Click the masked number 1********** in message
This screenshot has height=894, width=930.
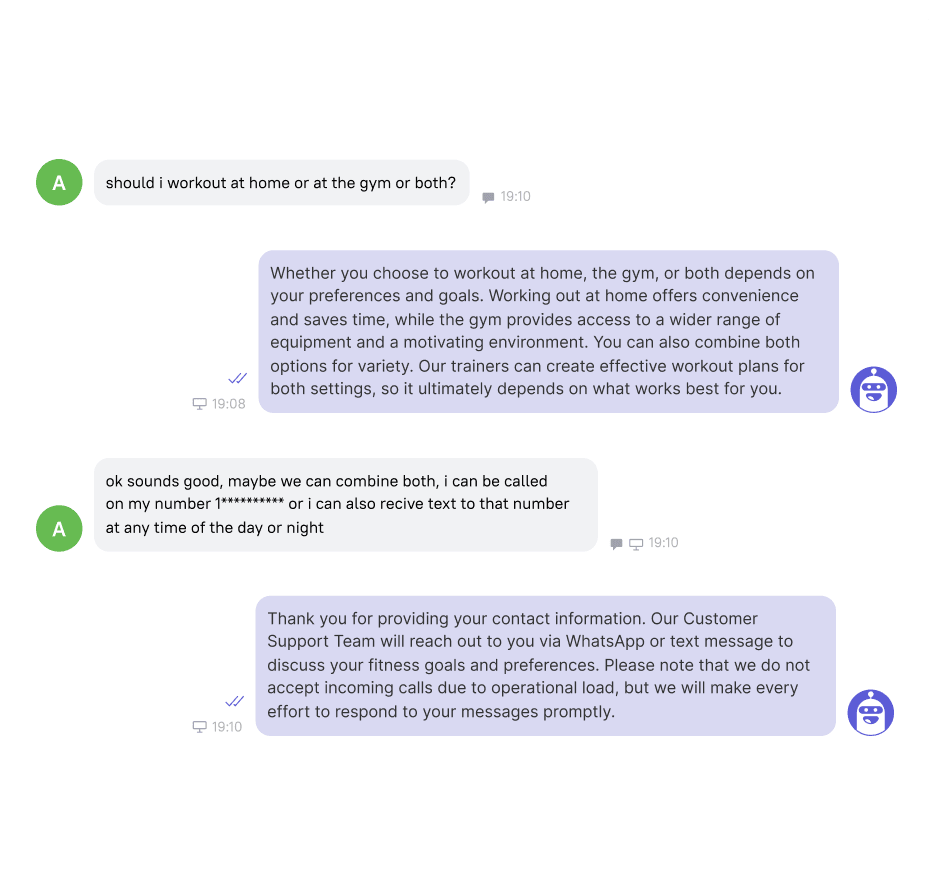pos(249,504)
